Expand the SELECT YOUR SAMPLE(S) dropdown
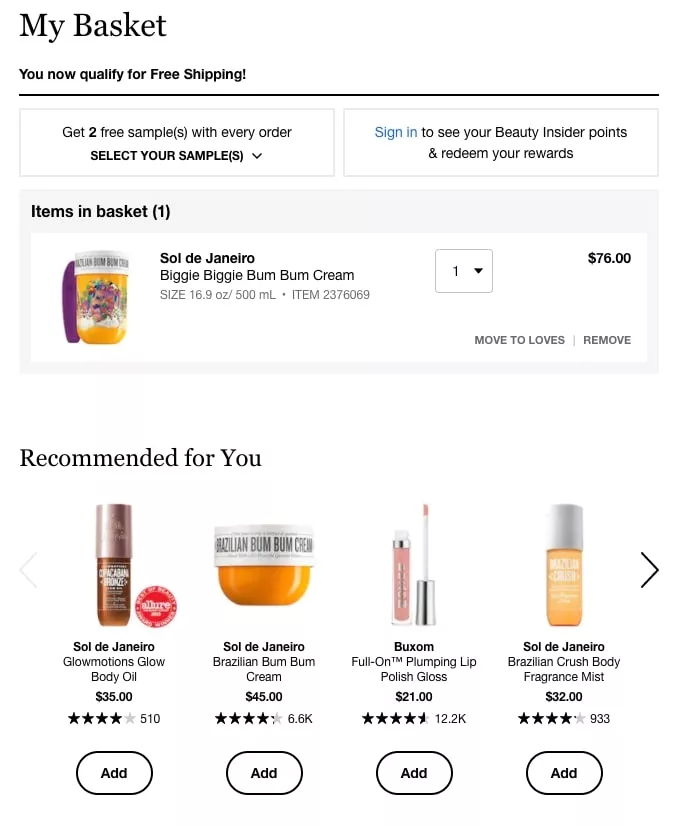 [176, 157]
